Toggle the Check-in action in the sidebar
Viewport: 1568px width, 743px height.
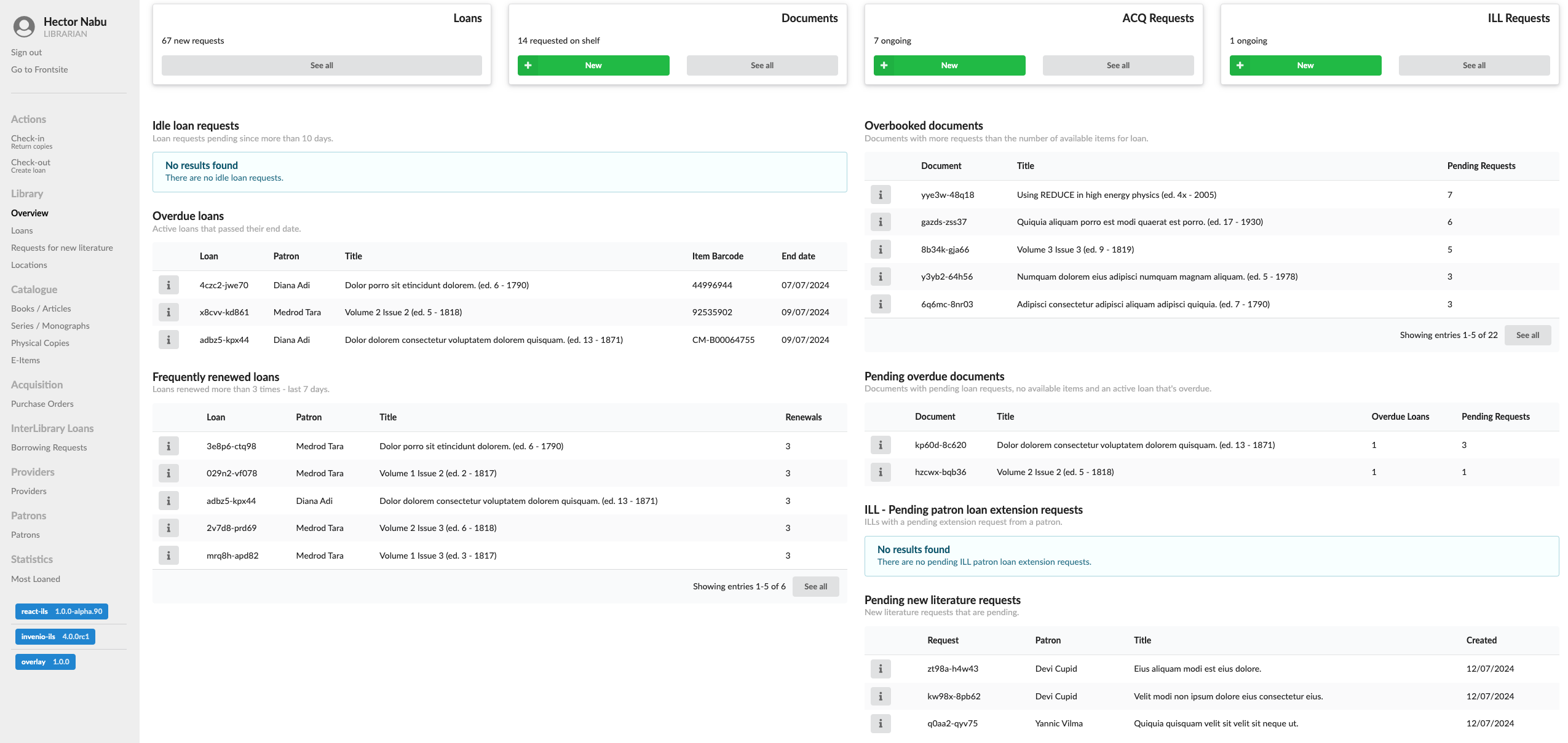coord(27,138)
